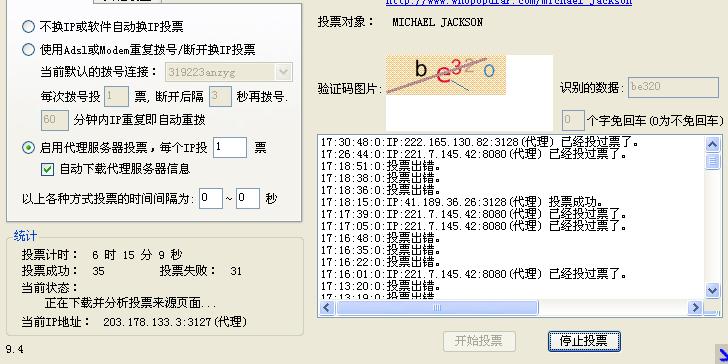This screenshot has height=364, width=728.
Task: Uncheck auto-download proxy server info checkbox
Action: [x=47, y=169]
